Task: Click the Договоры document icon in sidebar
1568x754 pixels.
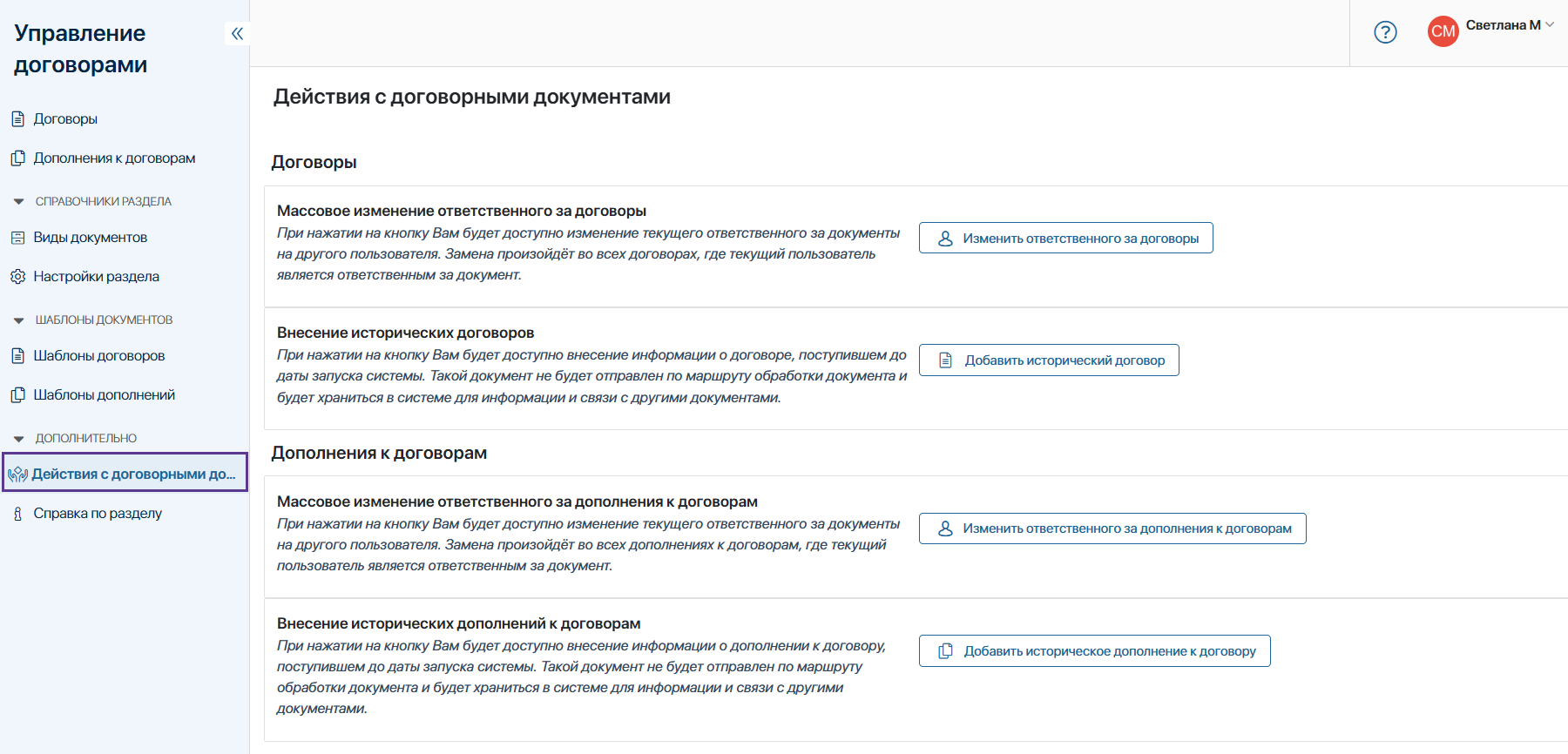Action: click(17, 119)
